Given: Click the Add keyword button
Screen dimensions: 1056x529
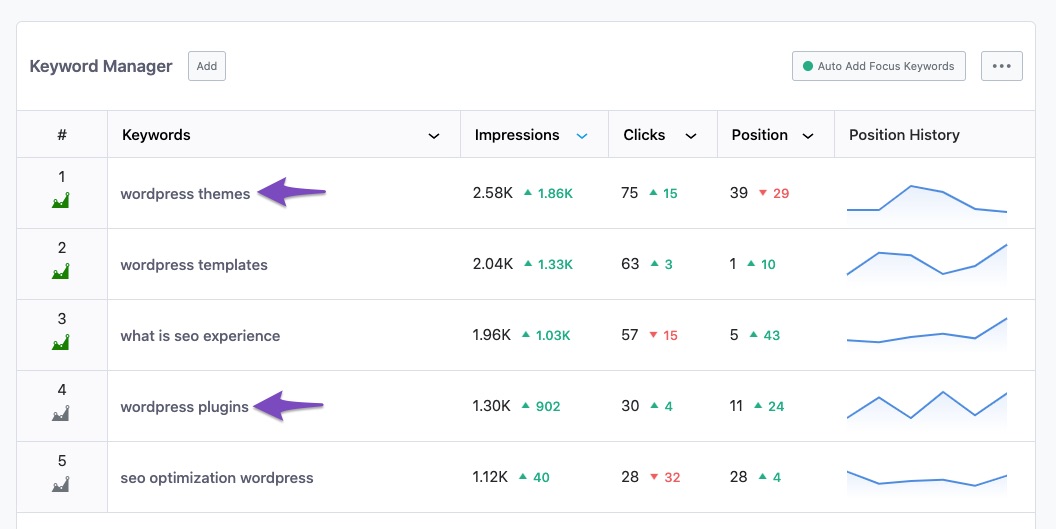Looking at the screenshot, I should click(x=207, y=66).
